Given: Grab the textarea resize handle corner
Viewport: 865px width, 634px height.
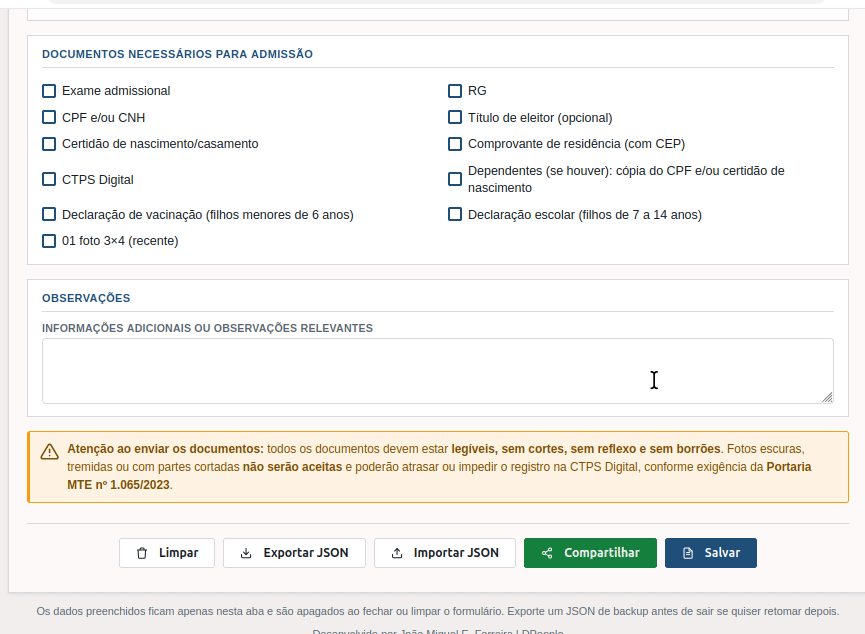Looking at the screenshot, I should 827,397.
